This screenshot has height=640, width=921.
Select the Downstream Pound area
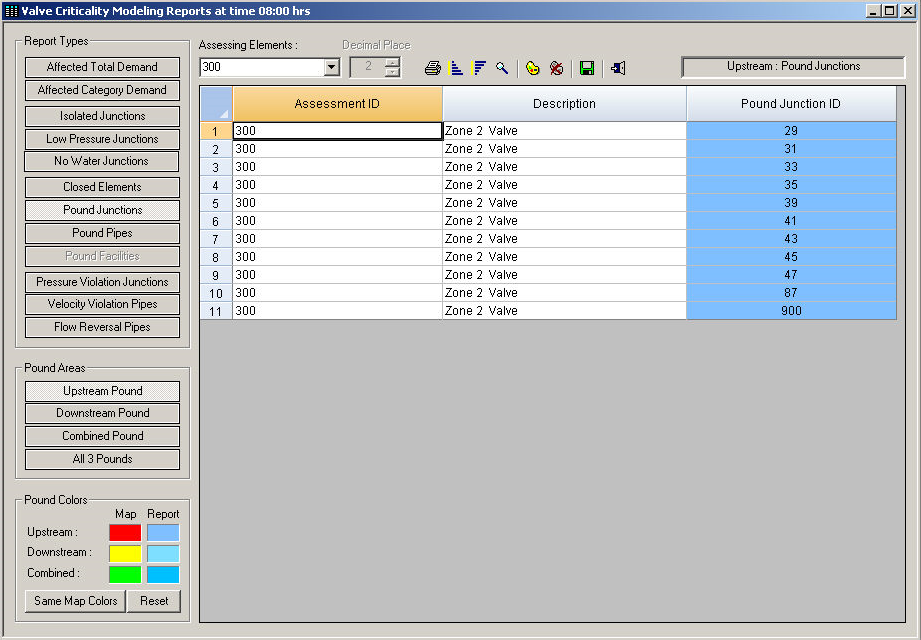pyautogui.click(x=102, y=413)
